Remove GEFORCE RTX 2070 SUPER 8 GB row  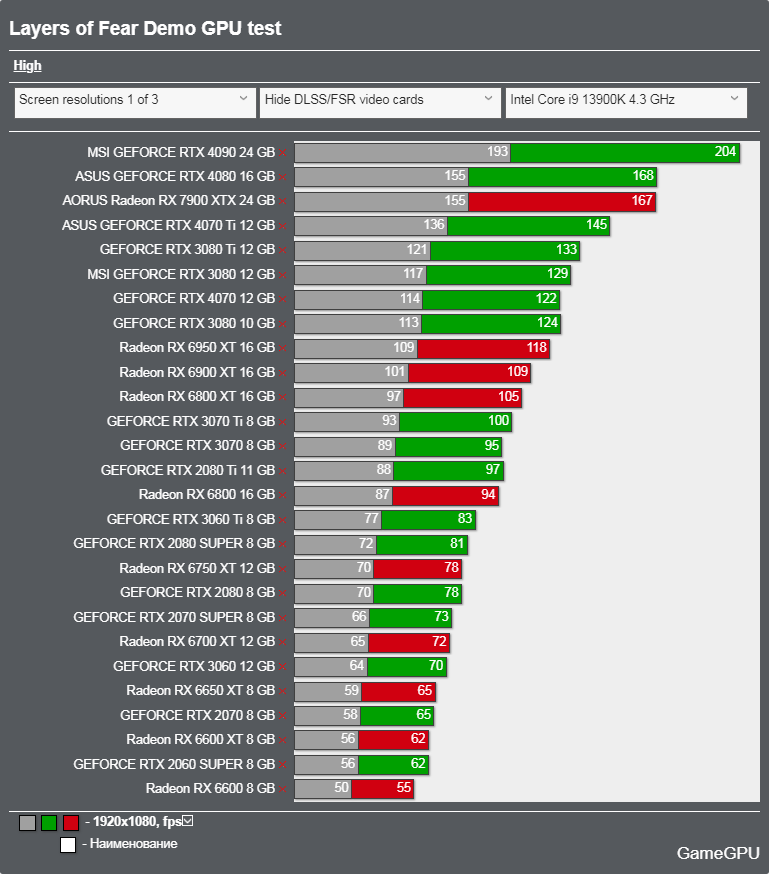point(283,618)
